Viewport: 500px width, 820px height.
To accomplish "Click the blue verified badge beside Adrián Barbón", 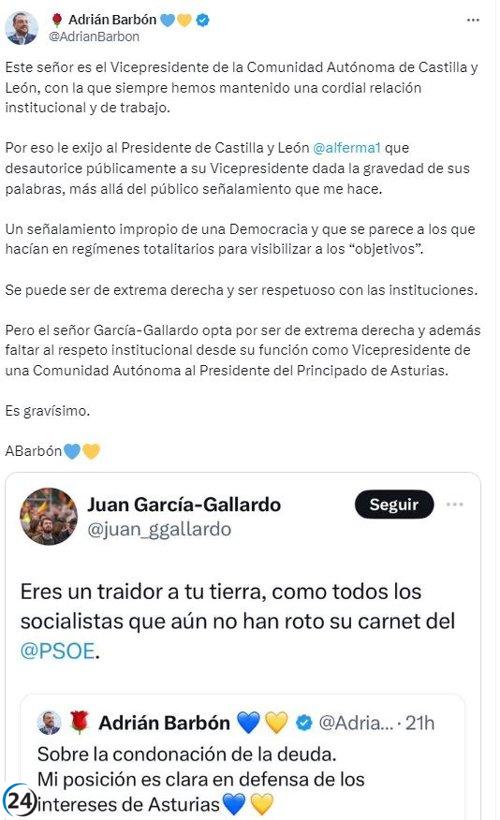I will [203, 20].
